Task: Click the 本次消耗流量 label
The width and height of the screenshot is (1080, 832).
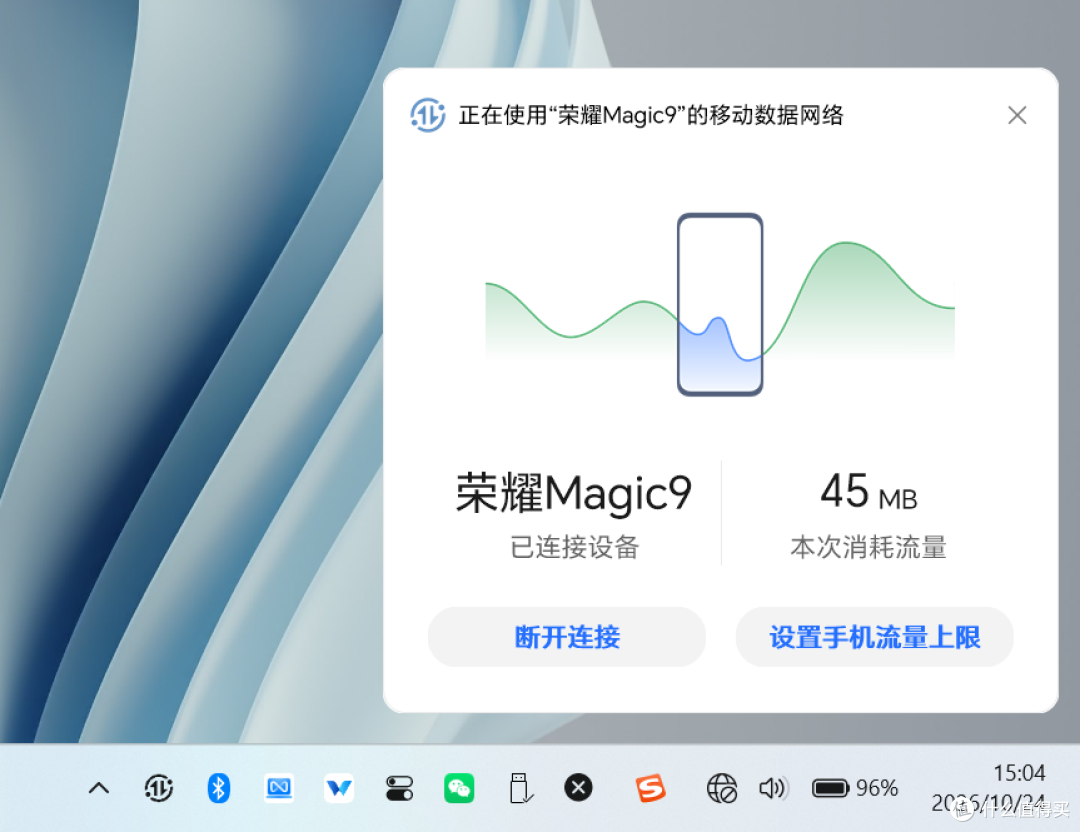Action: pyautogui.click(x=869, y=548)
